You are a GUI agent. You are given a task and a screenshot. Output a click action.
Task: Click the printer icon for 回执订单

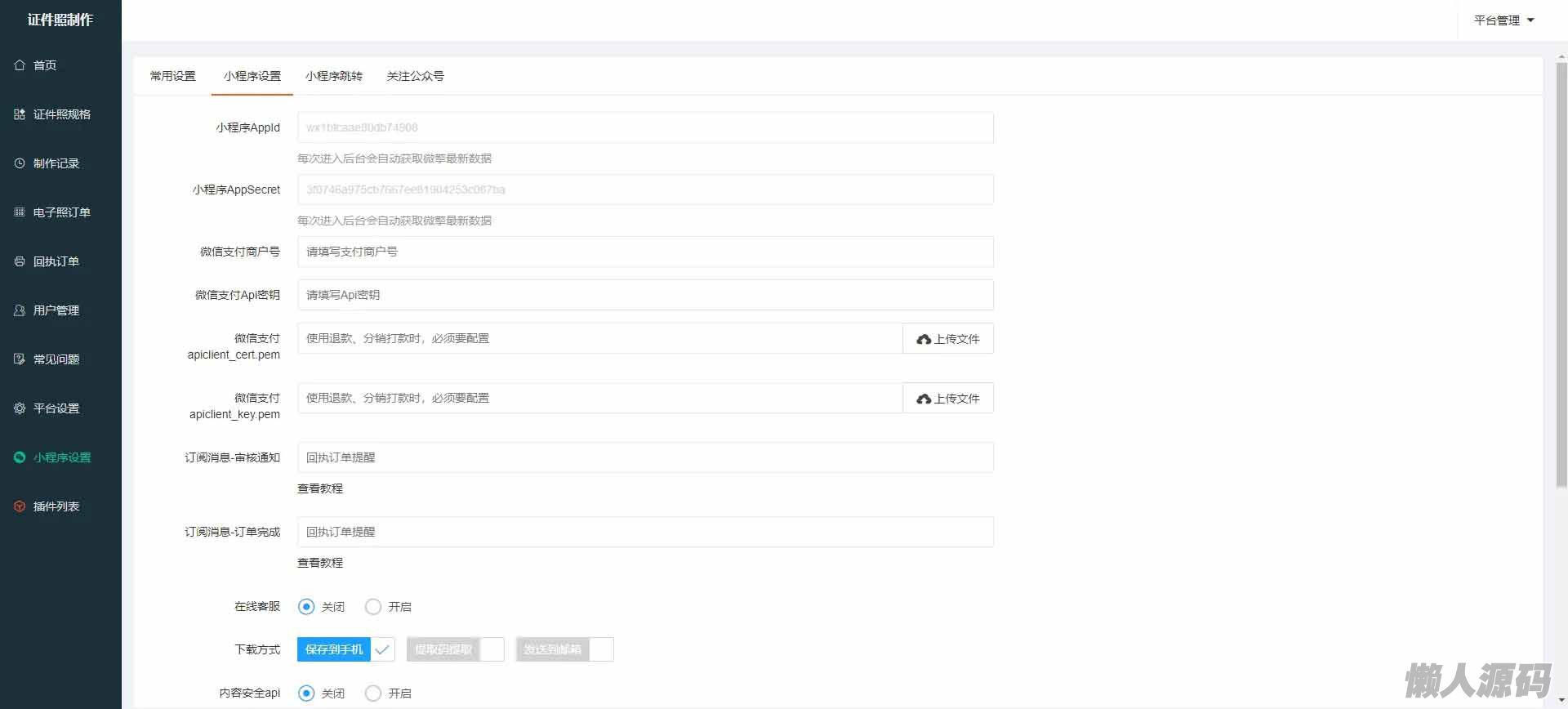click(x=20, y=261)
